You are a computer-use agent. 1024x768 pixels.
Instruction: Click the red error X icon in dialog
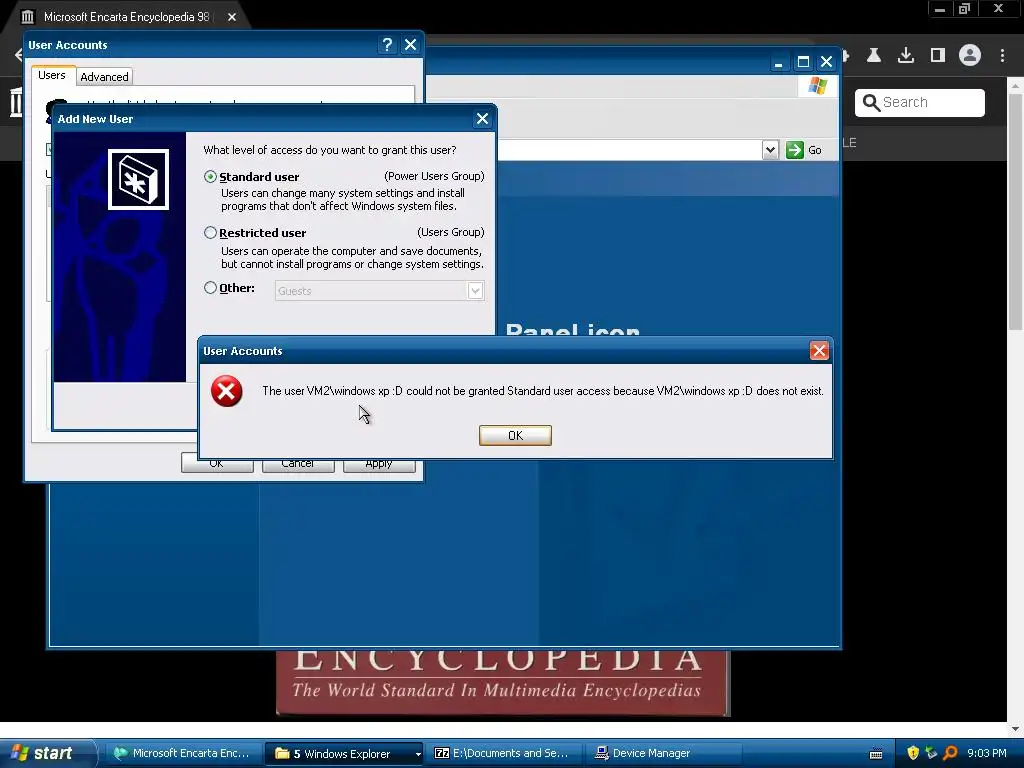click(227, 391)
